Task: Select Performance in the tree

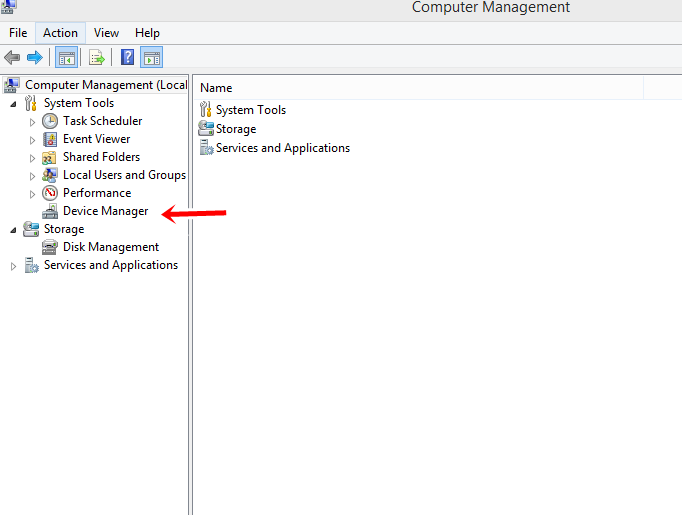Action: tap(97, 193)
